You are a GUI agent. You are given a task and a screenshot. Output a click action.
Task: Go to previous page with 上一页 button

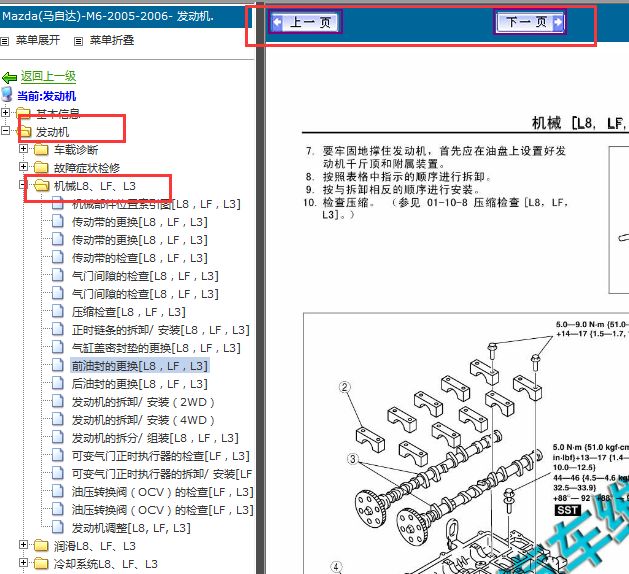coord(305,22)
